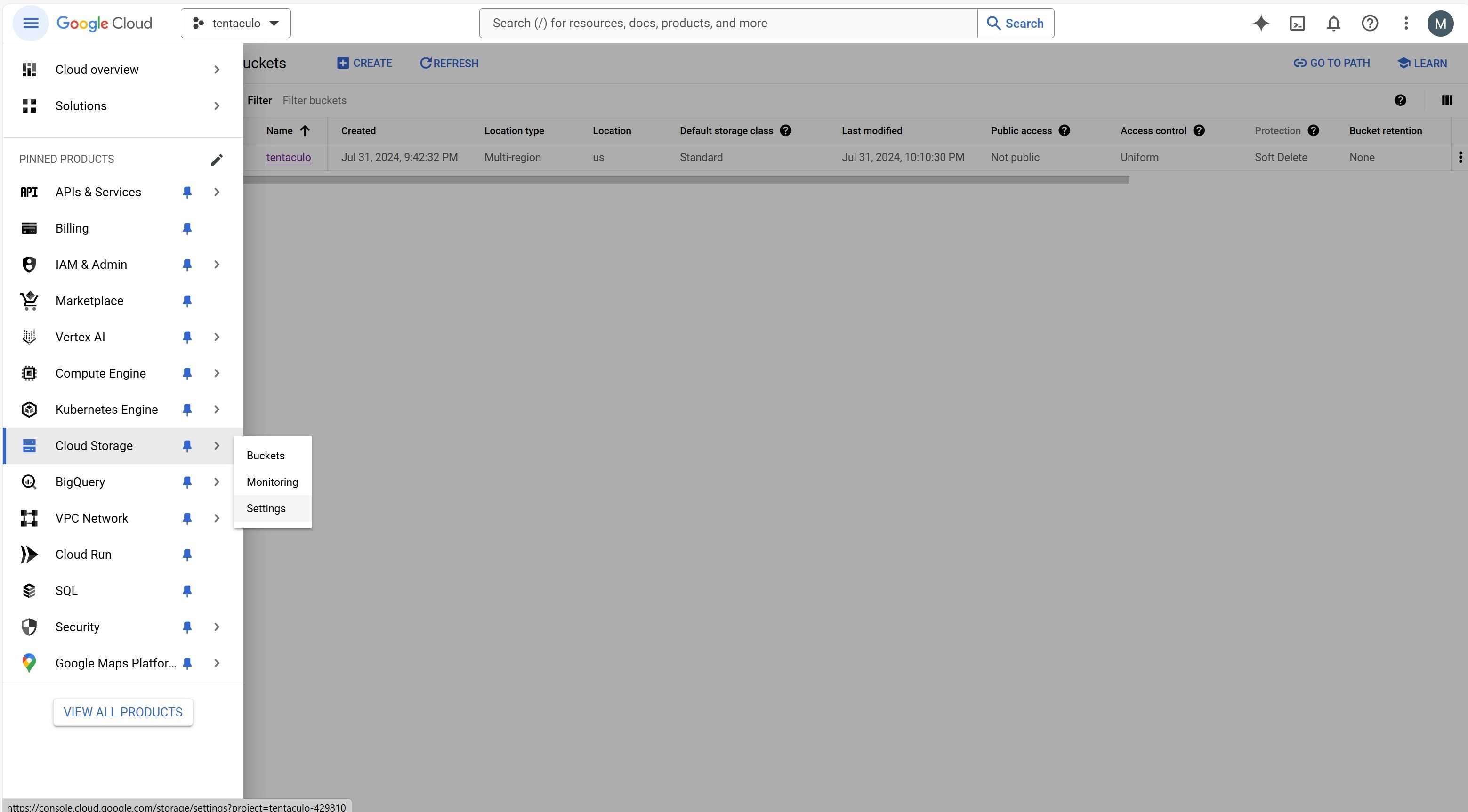Click the horizontal scrollbar under the table
Image resolution: width=1468 pixels, height=812 pixels.
click(686, 179)
